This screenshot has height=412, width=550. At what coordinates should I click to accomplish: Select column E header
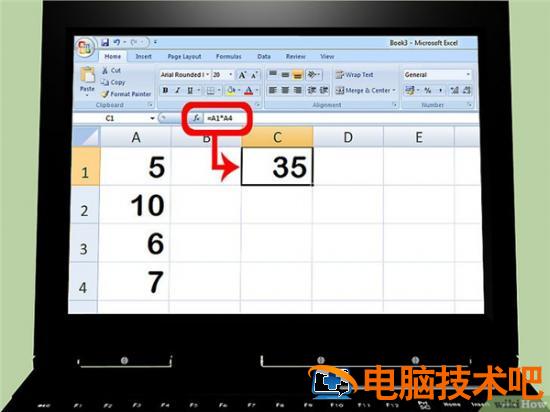point(419,137)
